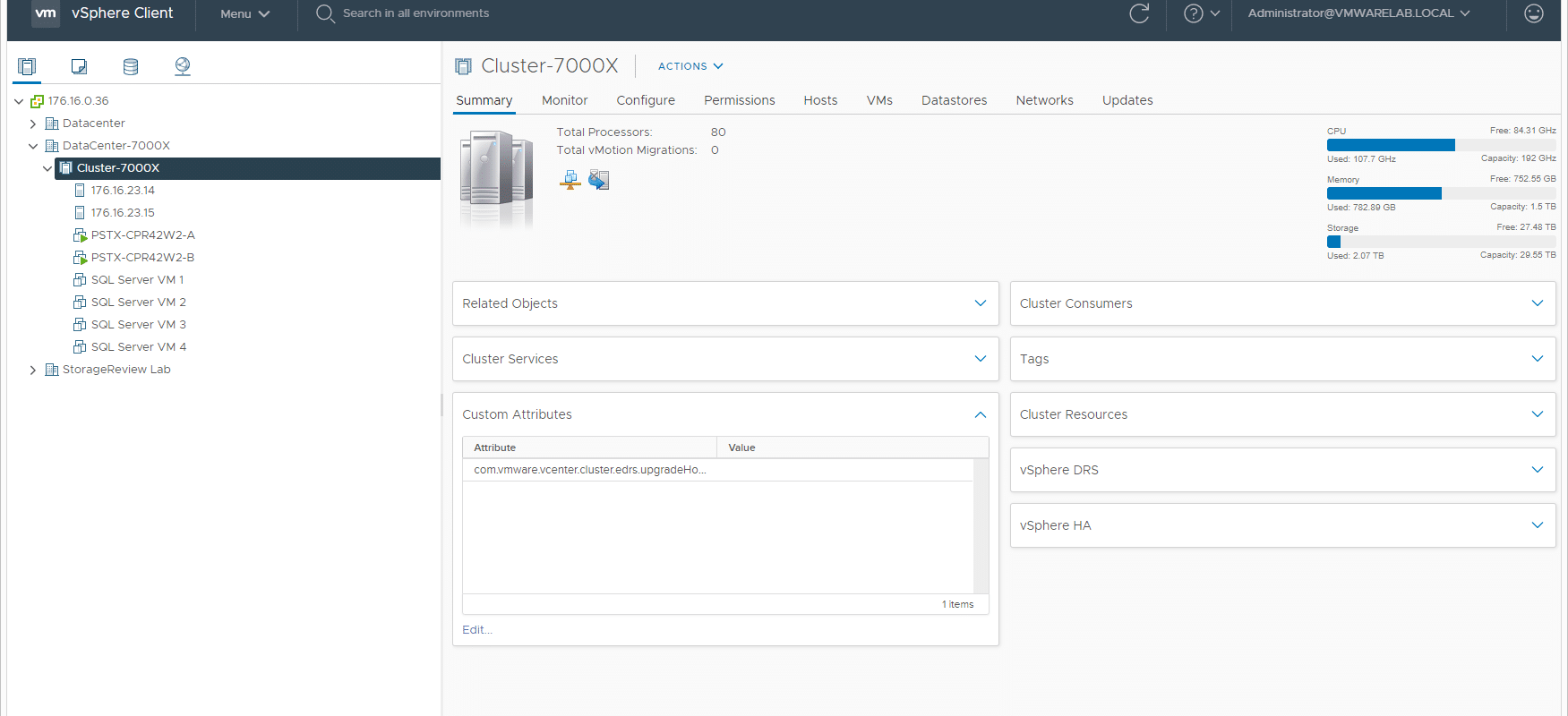
Task: Collapse the 176.16.0.36 vCenter tree node
Action: pos(19,101)
